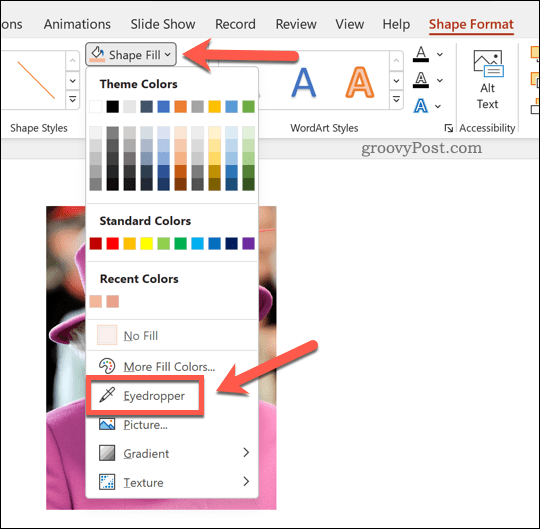Pick the gold theme color swatch
Image resolution: width=540 pixels, height=529 pixels.
214,107
